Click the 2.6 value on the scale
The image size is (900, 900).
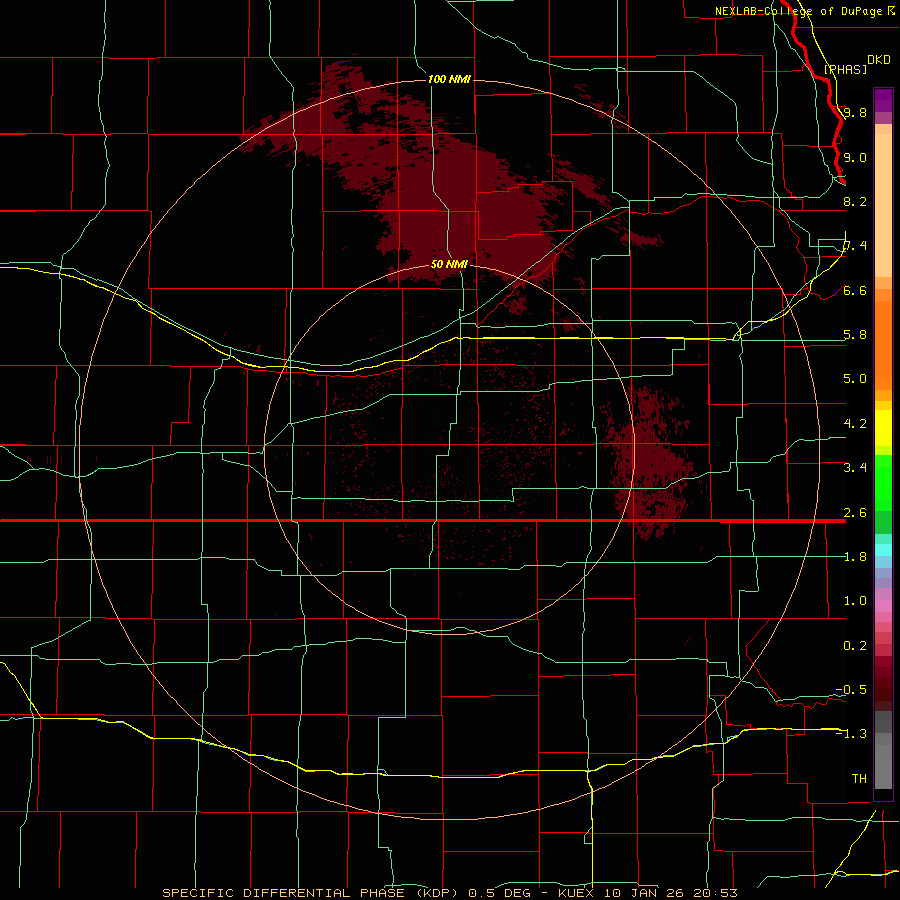click(855, 513)
